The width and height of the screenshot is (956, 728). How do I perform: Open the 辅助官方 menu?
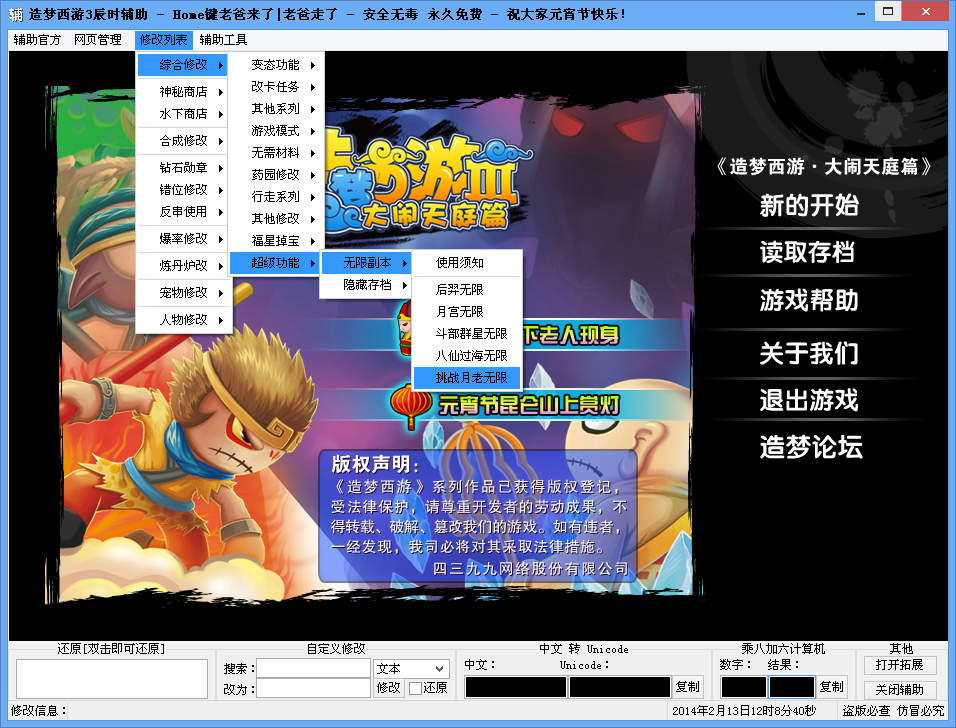tap(37, 40)
